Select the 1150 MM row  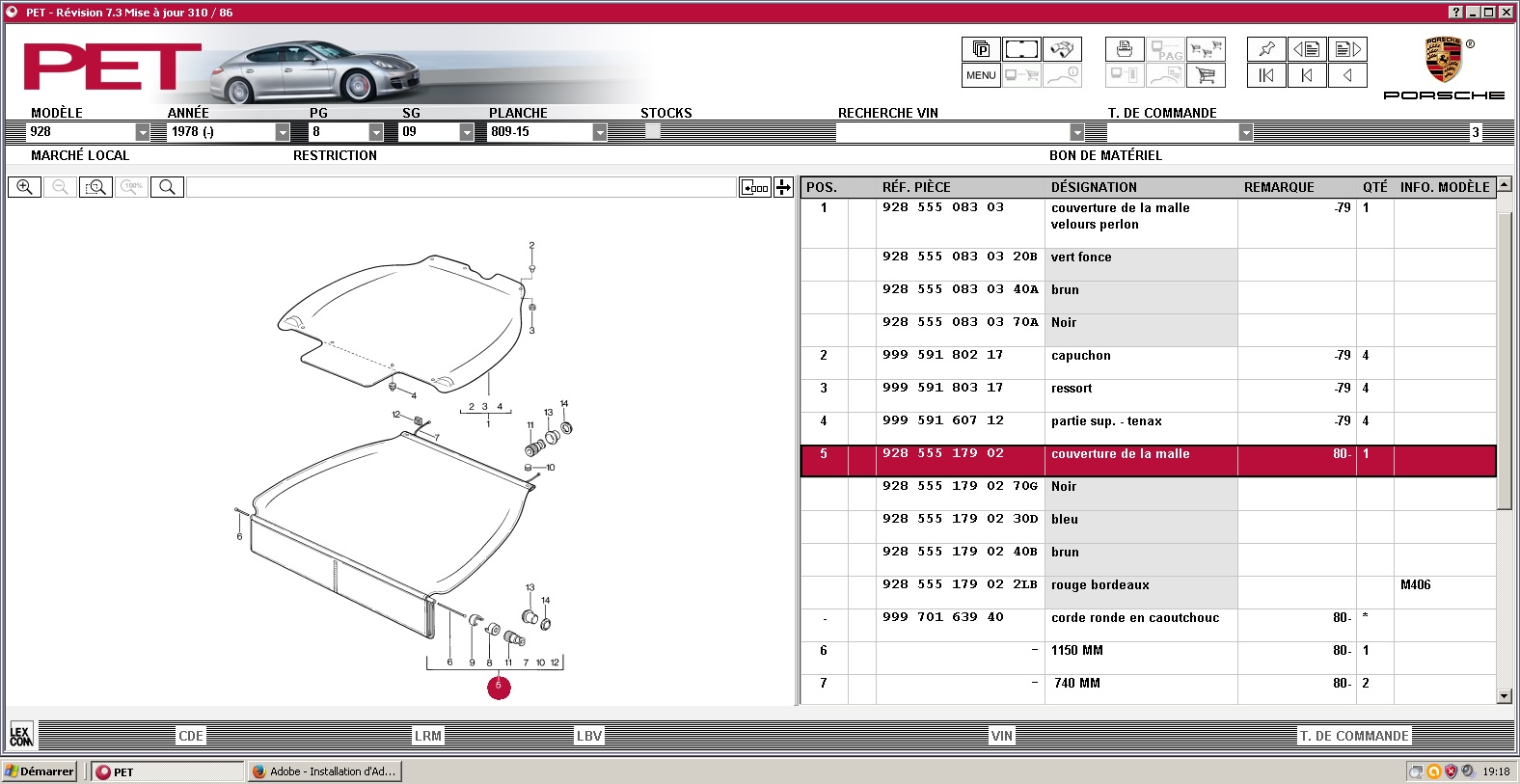(x=1148, y=658)
